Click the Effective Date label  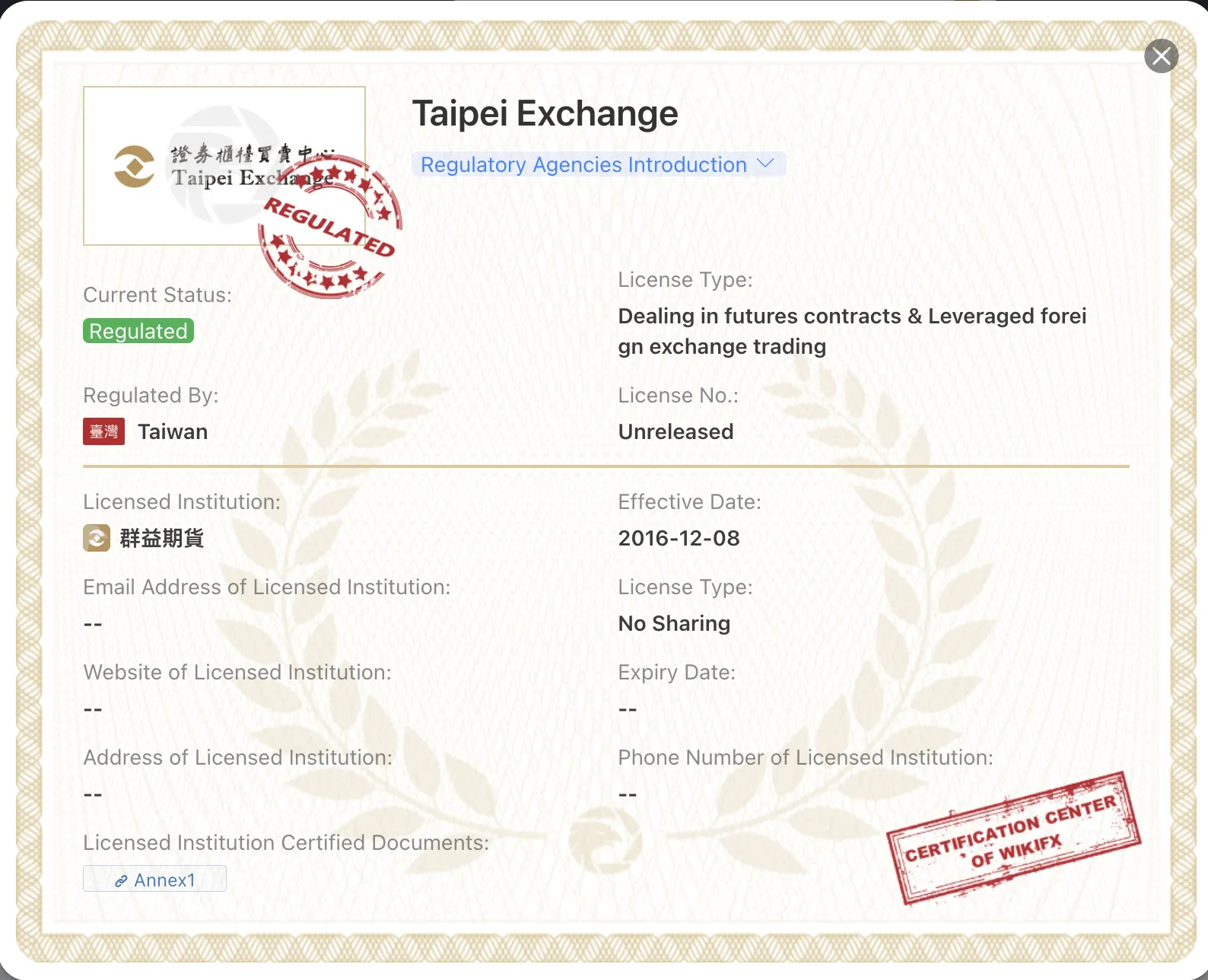pyautogui.click(x=689, y=501)
